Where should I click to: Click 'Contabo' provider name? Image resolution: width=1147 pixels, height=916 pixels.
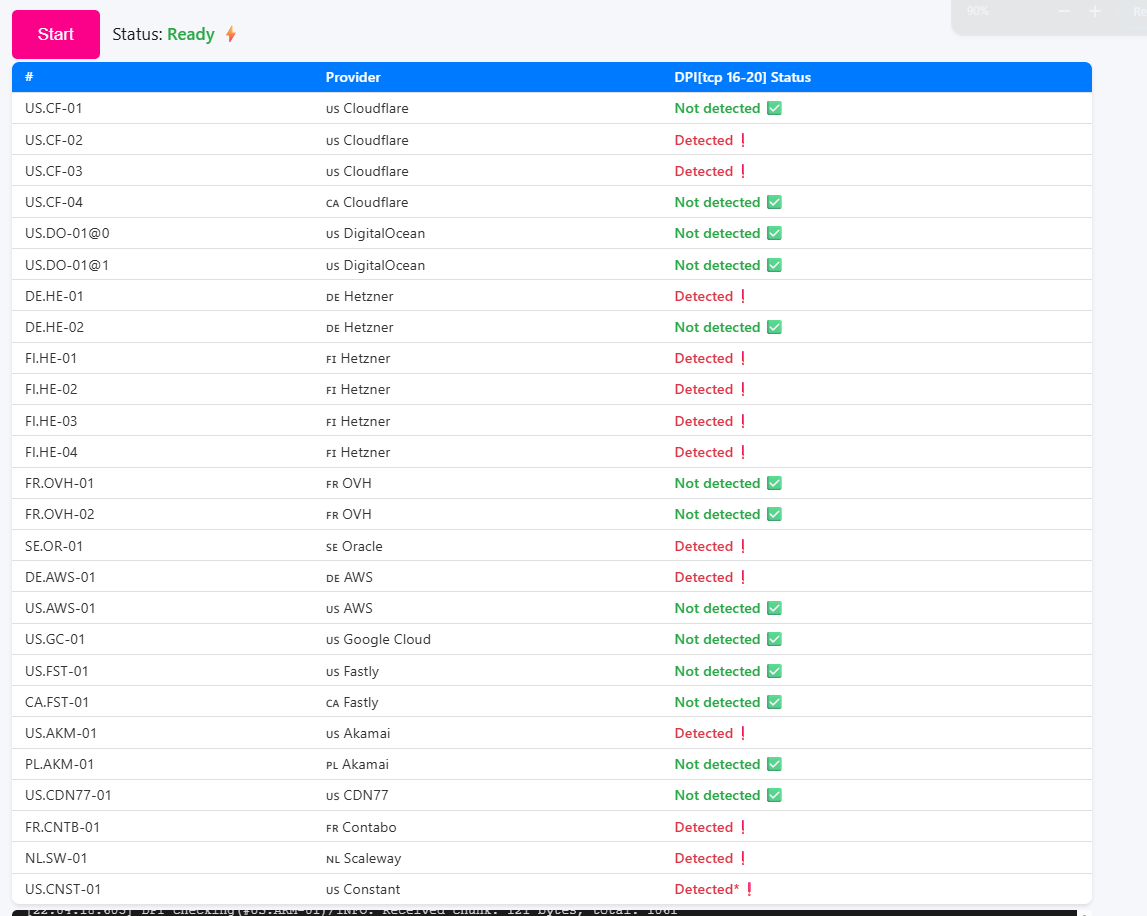tap(369, 827)
